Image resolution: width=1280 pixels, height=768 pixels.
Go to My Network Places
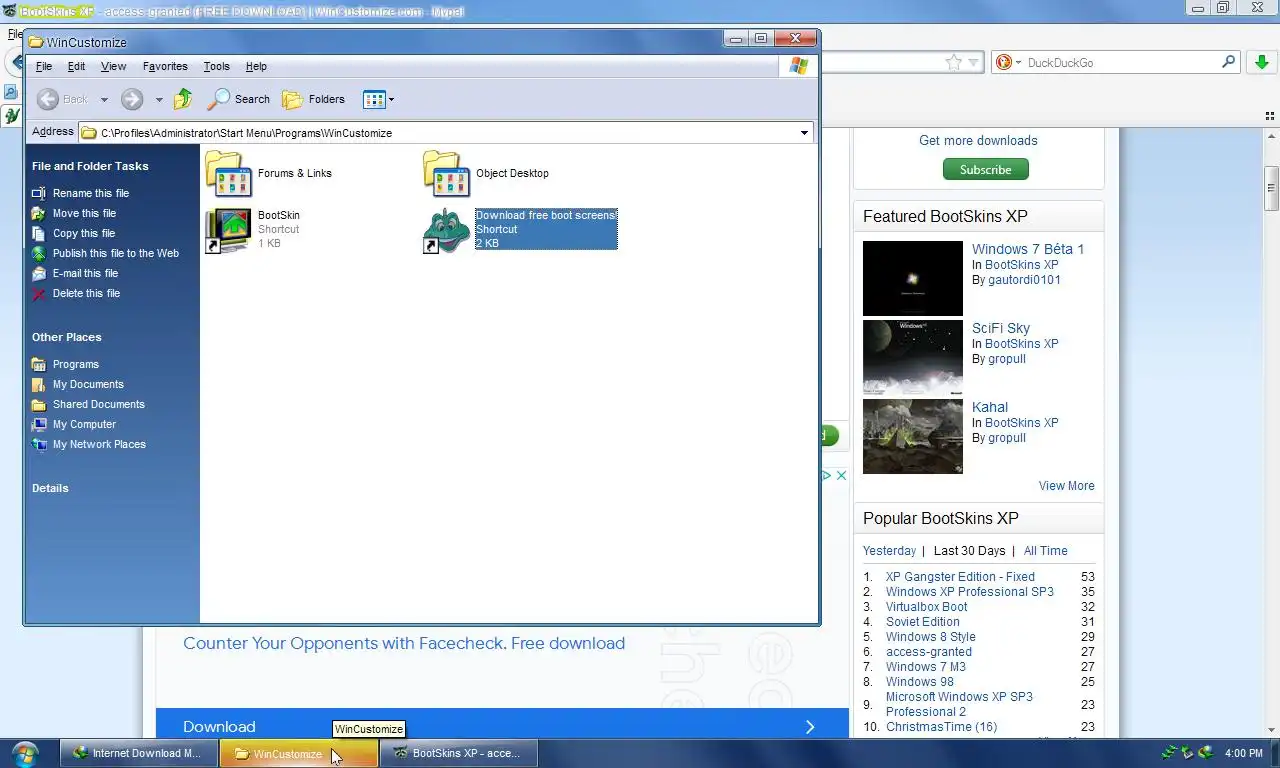(99, 444)
